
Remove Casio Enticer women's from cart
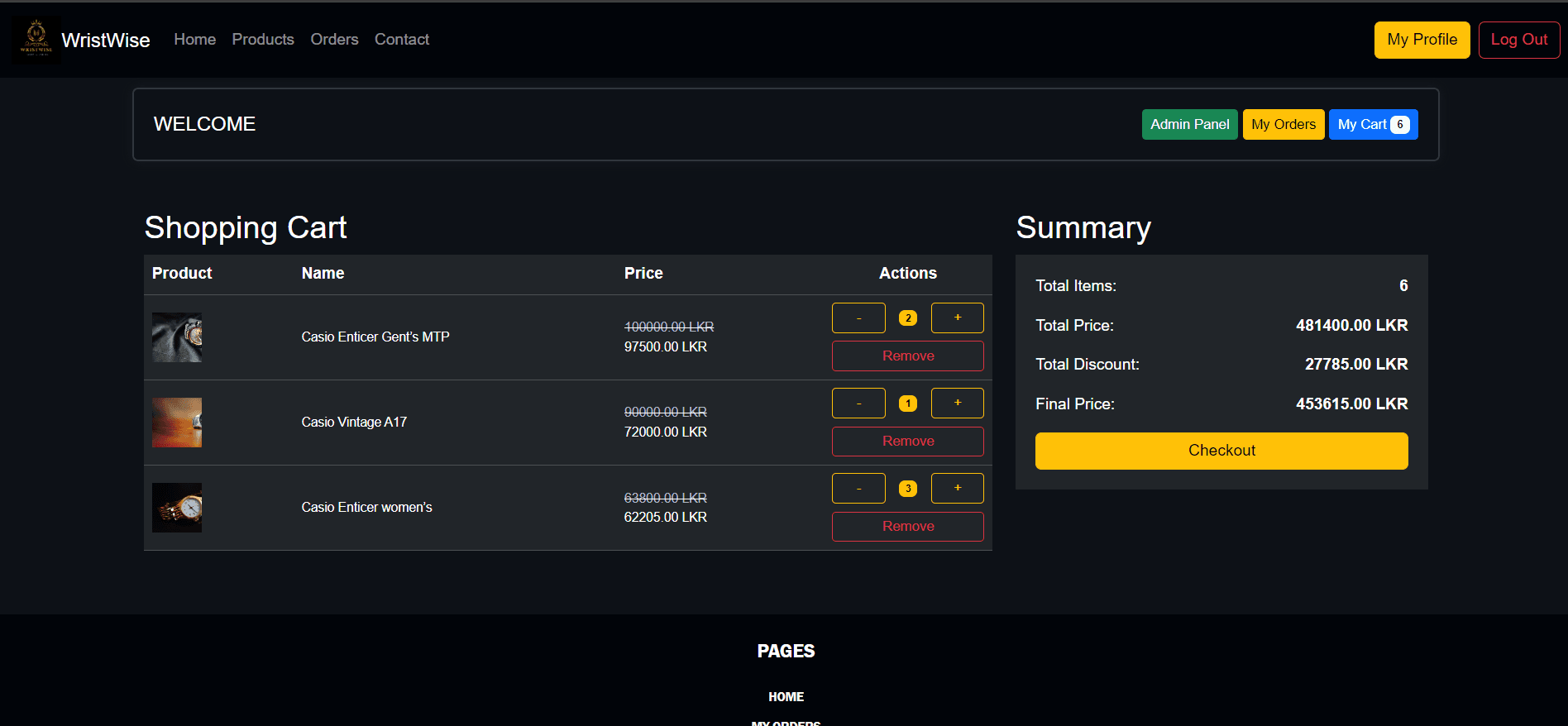(x=907, y=527)
